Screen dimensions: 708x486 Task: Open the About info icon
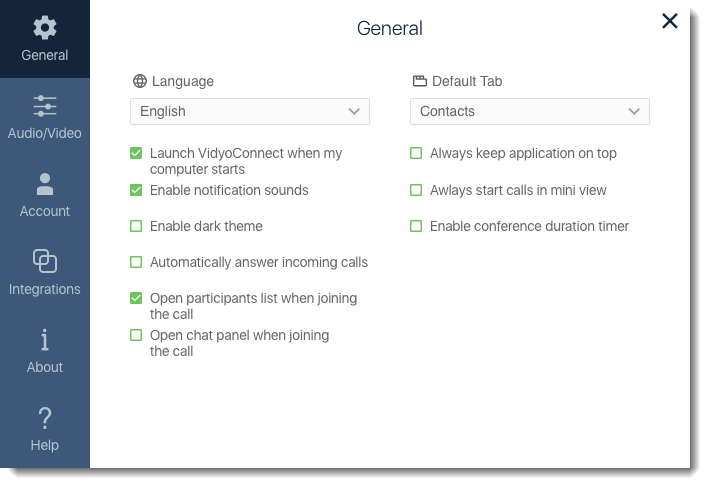[45, 340]
